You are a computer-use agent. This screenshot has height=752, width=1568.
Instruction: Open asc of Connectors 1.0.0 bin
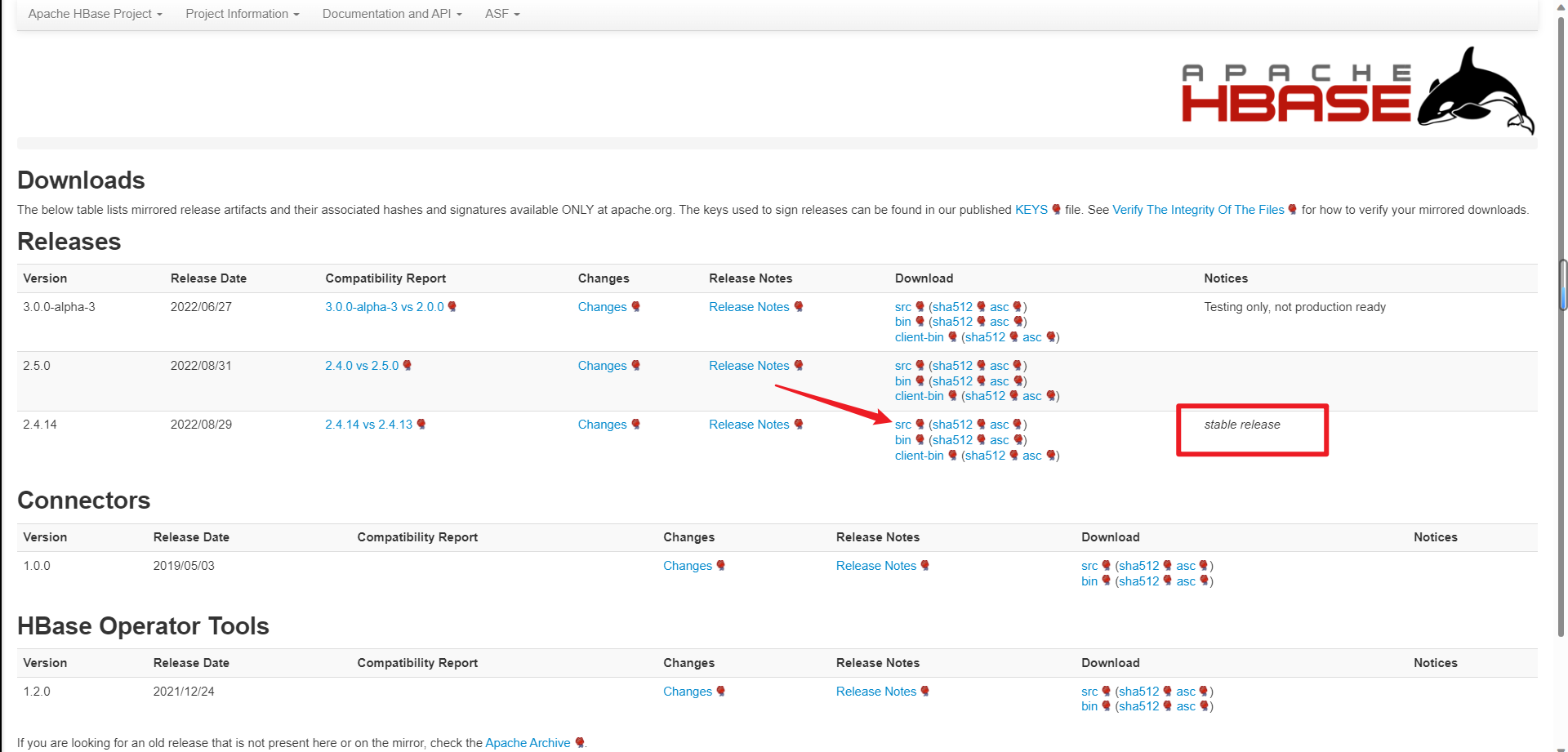[1186, 581]
